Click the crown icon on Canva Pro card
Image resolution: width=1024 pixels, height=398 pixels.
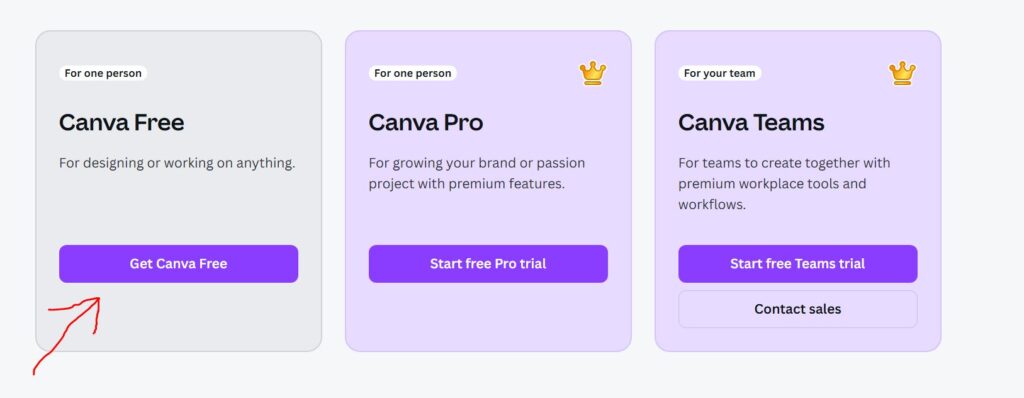pos(592,73)
